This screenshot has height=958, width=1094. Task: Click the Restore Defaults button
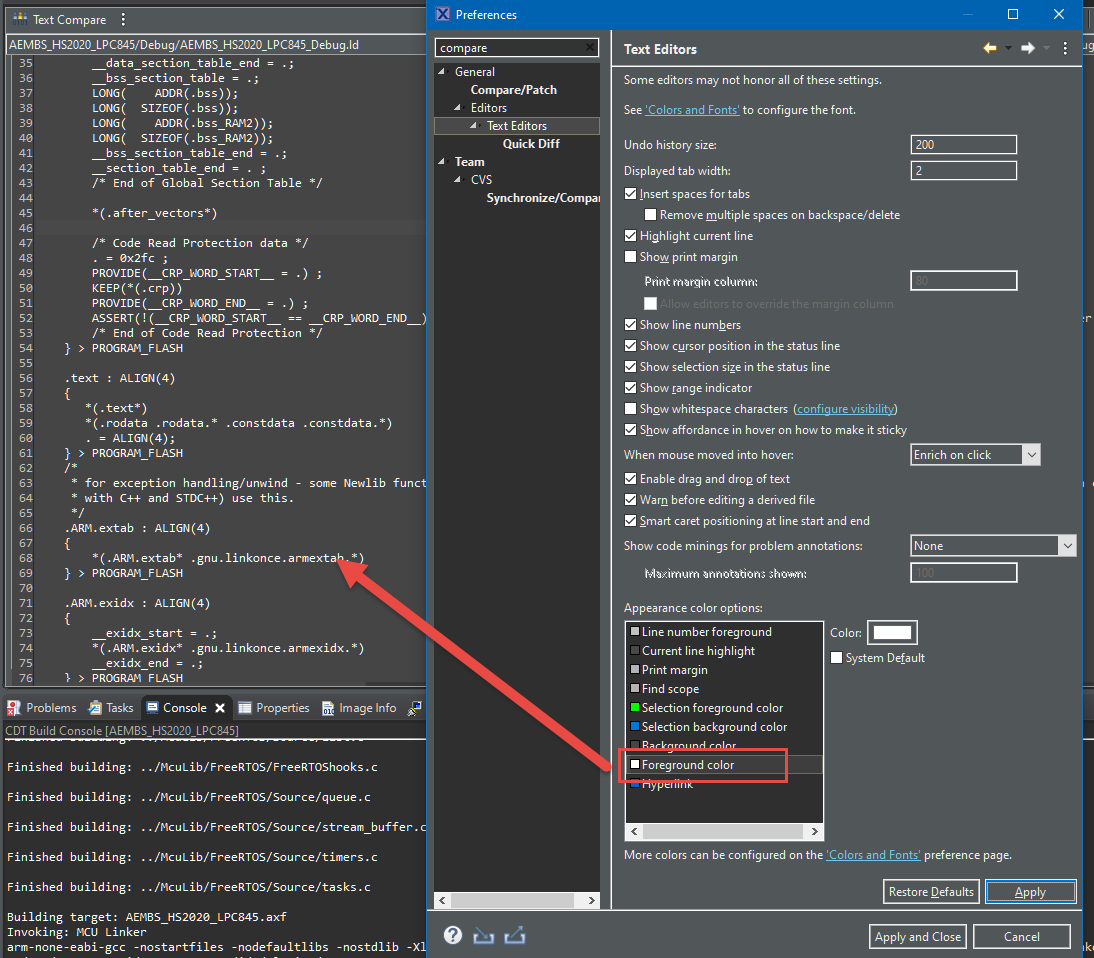pos(930,892)
